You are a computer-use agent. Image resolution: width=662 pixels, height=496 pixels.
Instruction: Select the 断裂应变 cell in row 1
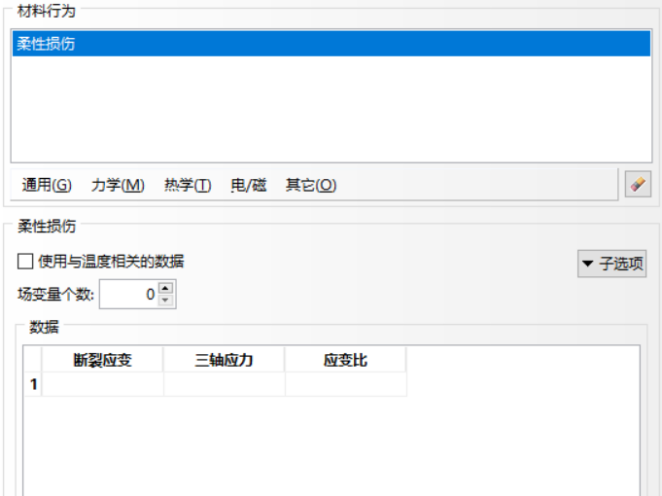pos(103,384)
